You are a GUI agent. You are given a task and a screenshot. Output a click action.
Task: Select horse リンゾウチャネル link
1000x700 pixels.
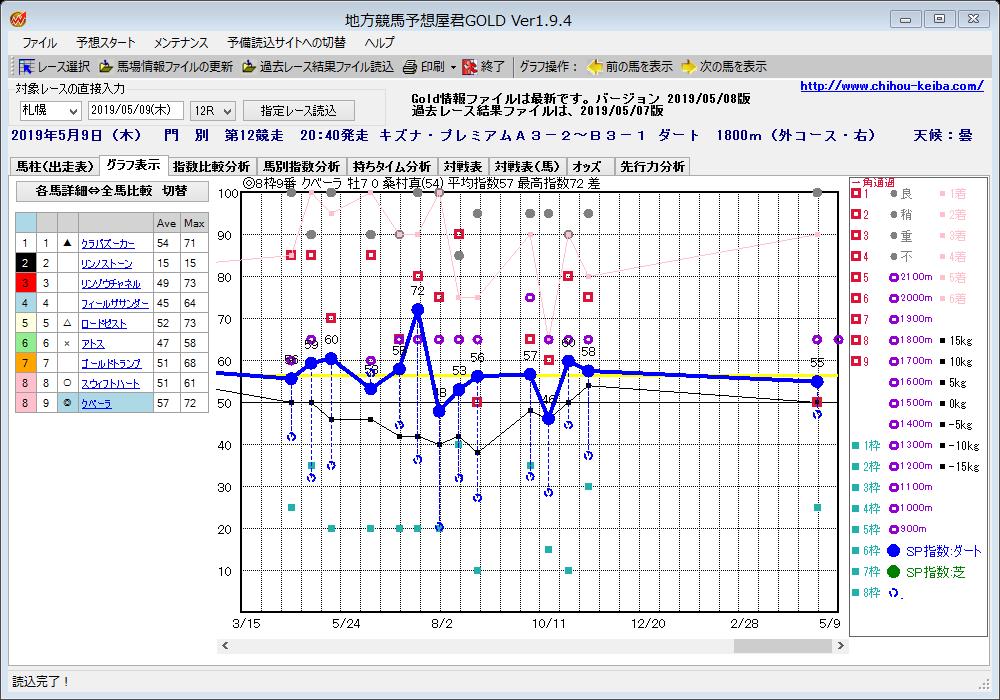click(x=110, y=283)
